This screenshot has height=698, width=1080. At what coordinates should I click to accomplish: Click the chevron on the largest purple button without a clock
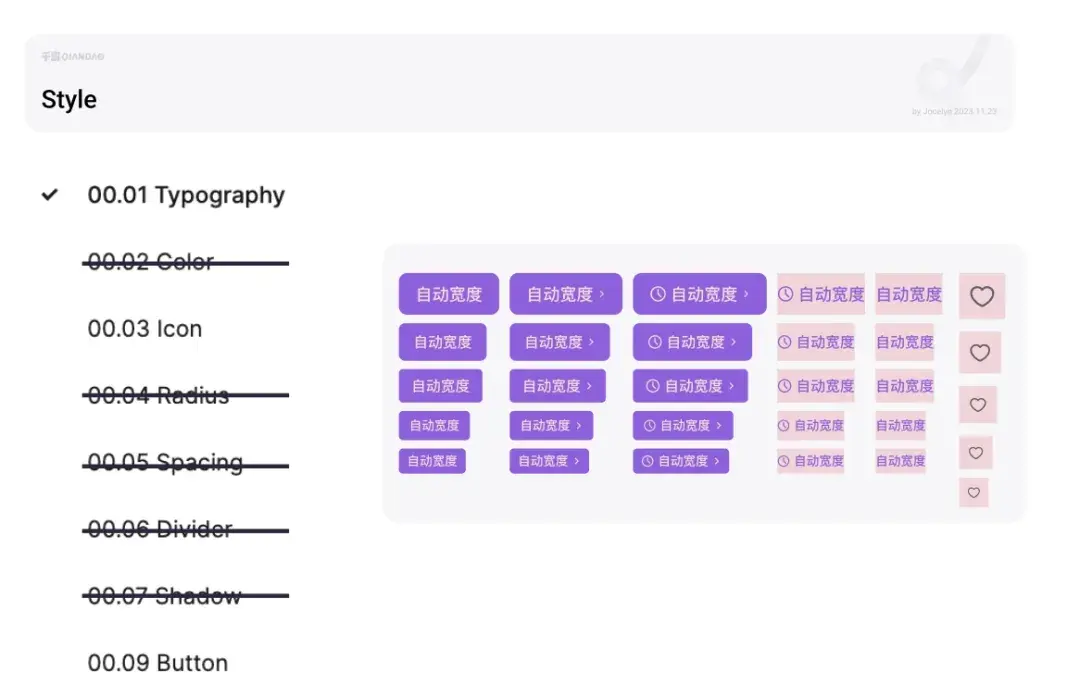click(602, 294)
